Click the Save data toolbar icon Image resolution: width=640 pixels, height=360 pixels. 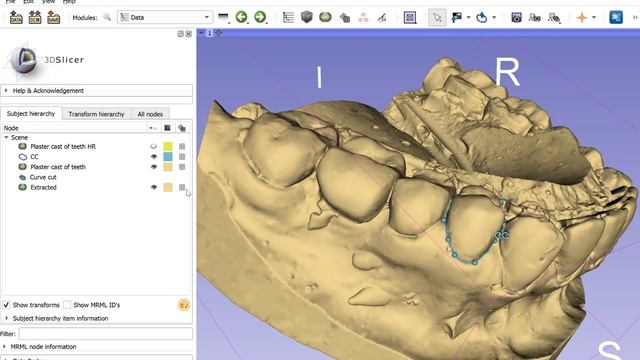pyautogui.click(x=53, y=18)
